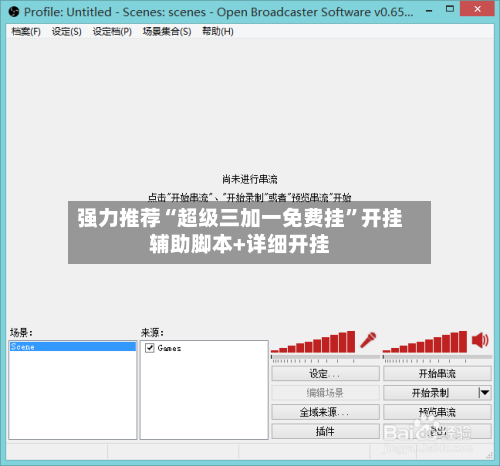500x466 pixels.
Task: Click the 设定... button
Action: (325, 373)
